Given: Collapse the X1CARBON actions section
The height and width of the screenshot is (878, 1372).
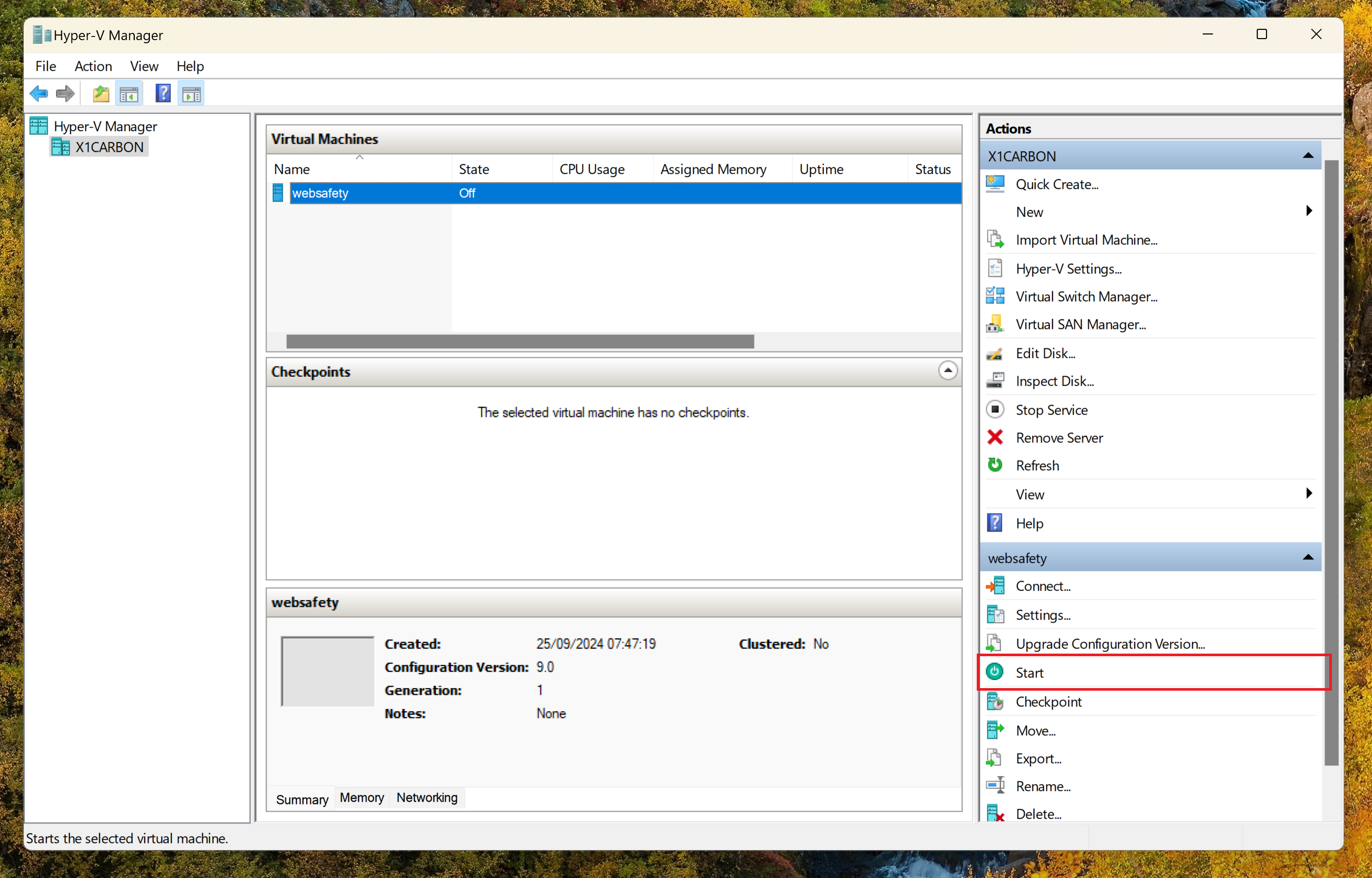Looking at the screenshot, I should (1308, 155).
